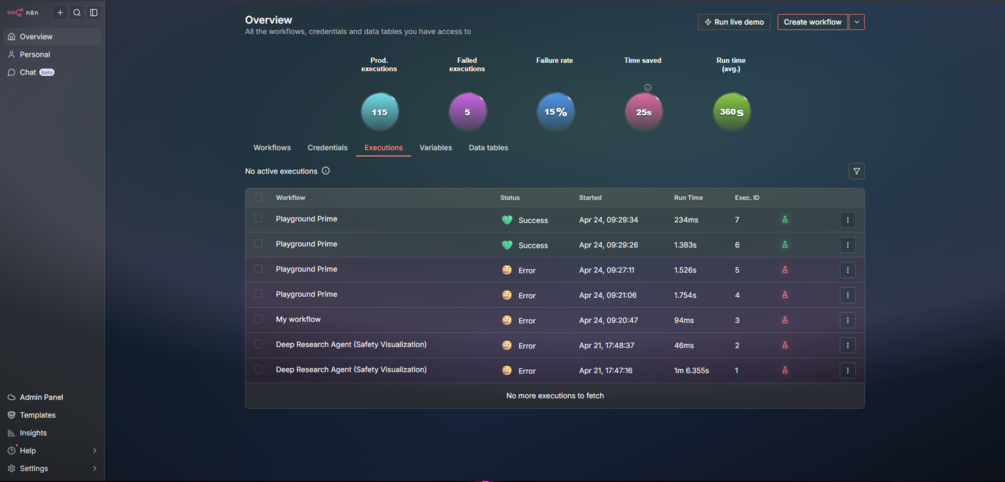Open three-dot menu for execution 5
The width and height of the screenshot is (1005, 482).
(x=847, y=270)
